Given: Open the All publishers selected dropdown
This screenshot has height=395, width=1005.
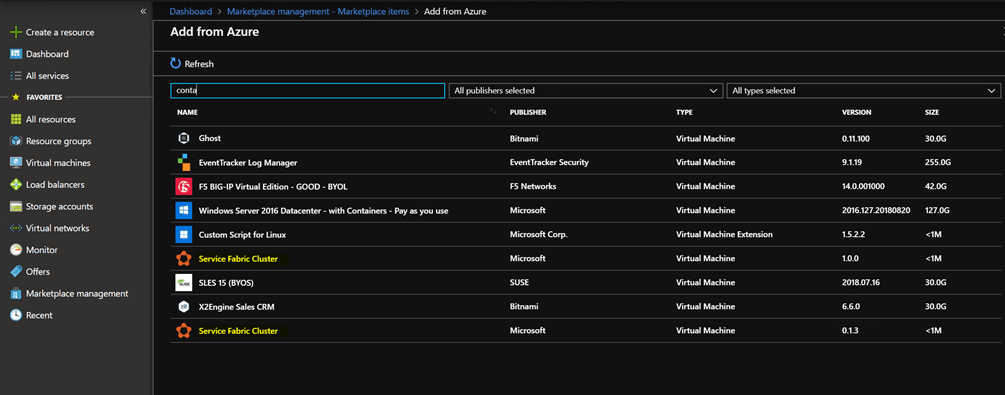Looking at the screenshot, I should click(x=585, y=91).
